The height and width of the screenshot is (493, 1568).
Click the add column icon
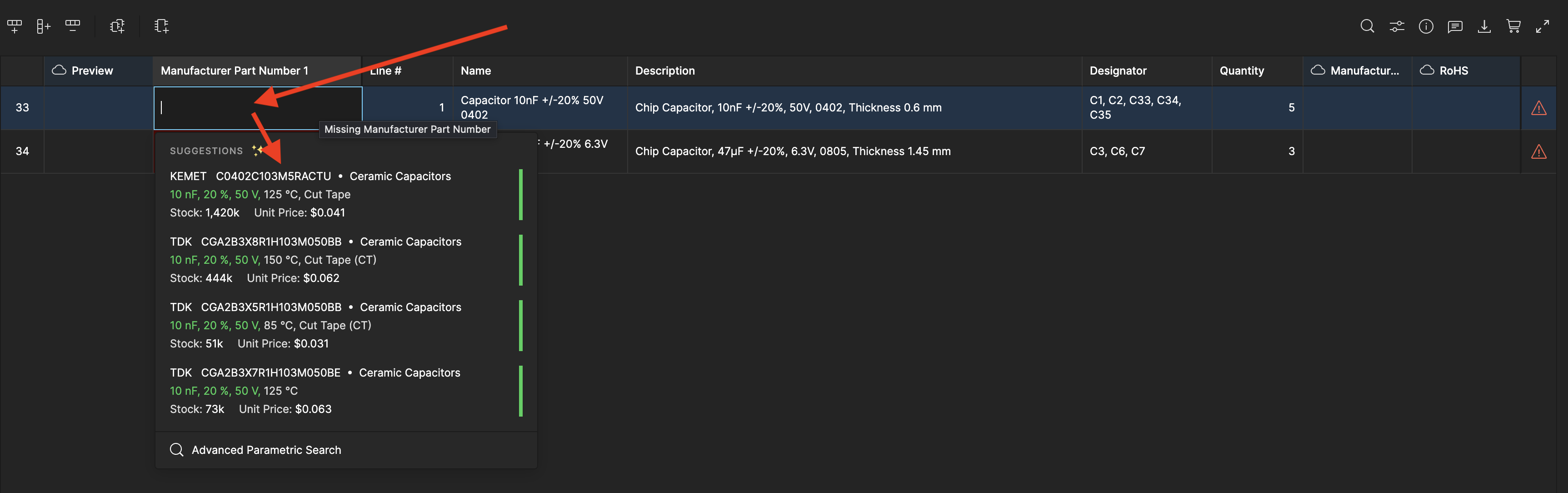[x=43, y=26]
